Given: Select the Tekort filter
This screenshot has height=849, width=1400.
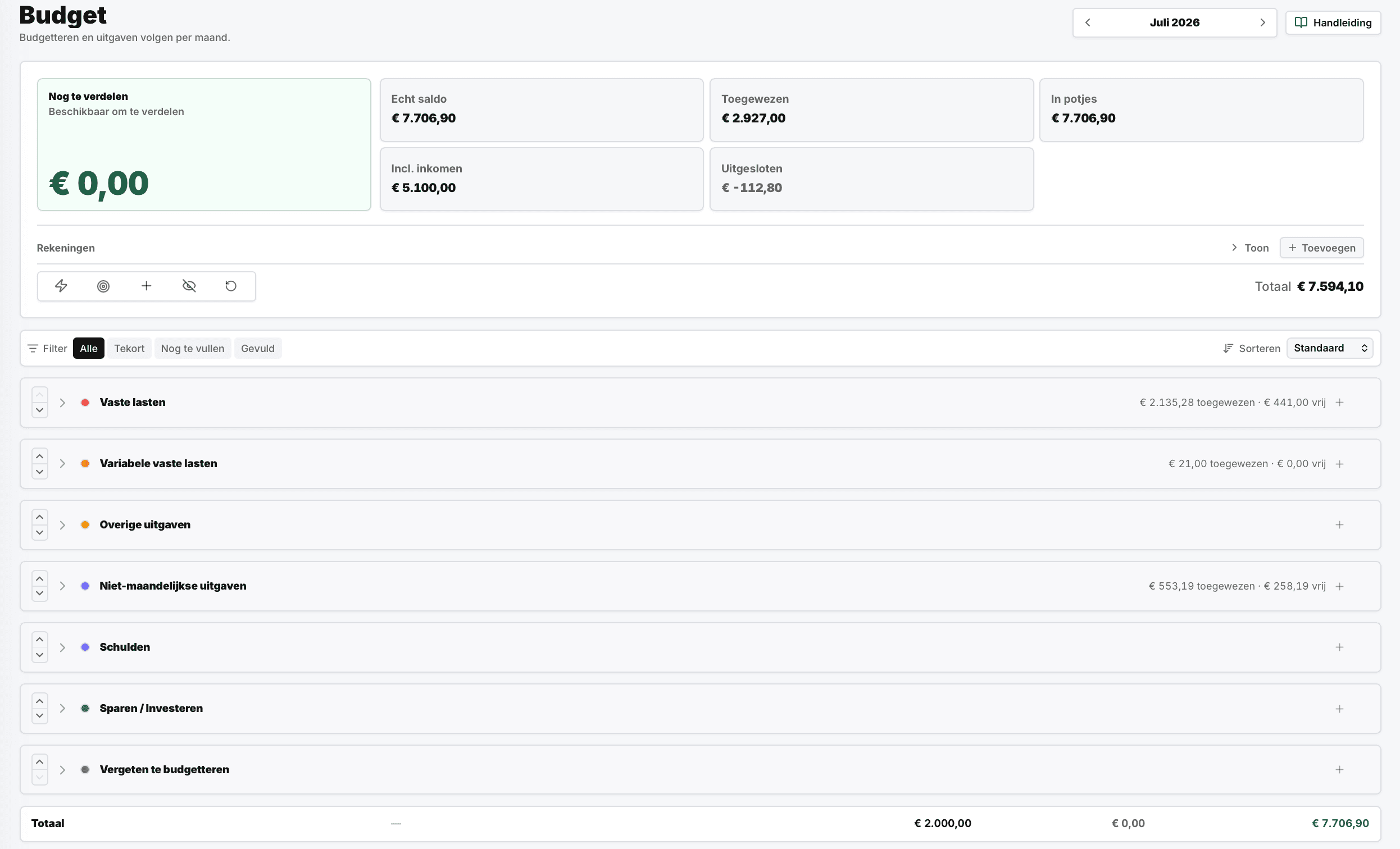Looking at the screenshot, I should tap(129, 348).
